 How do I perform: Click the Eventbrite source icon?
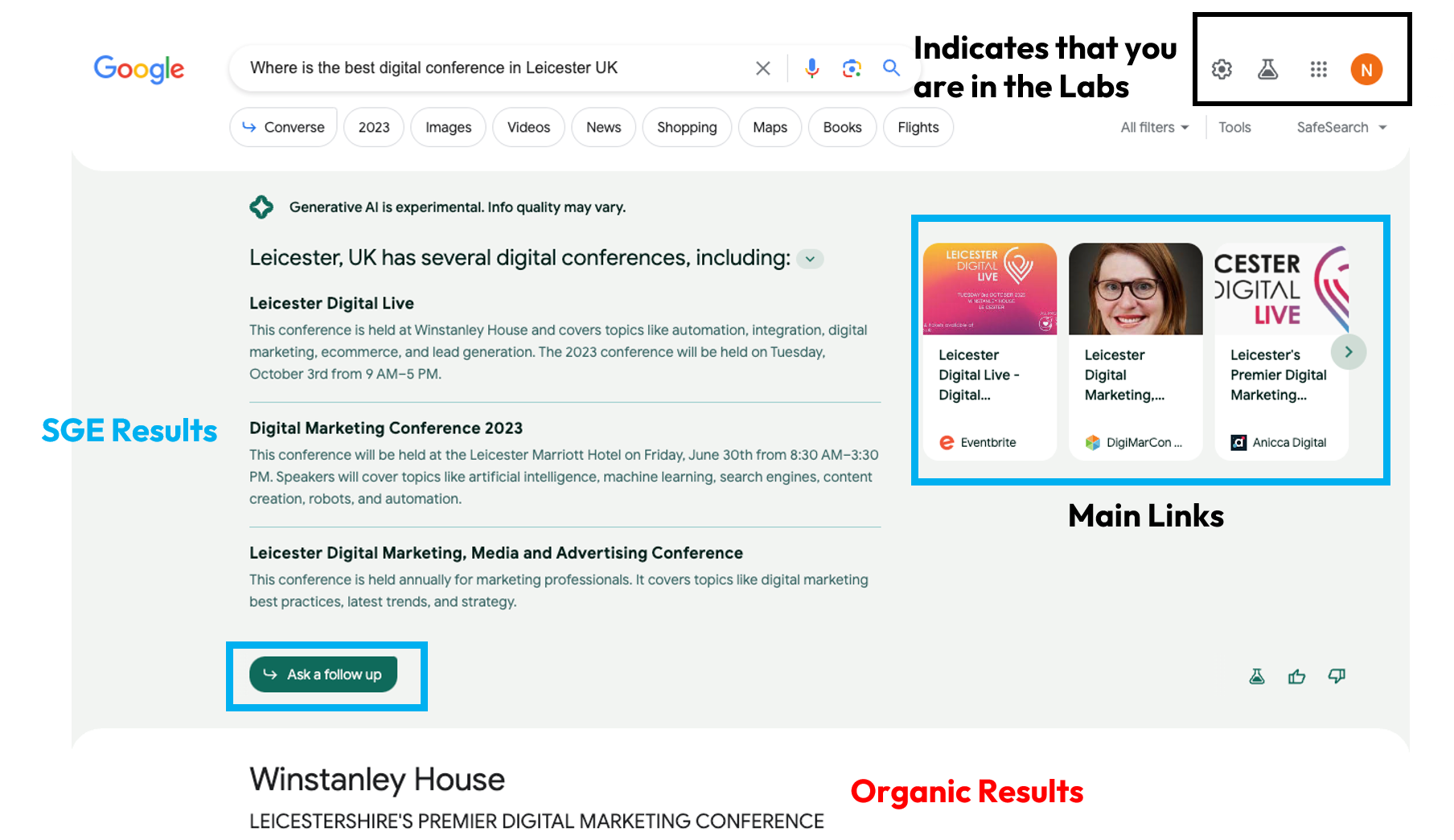947,442
